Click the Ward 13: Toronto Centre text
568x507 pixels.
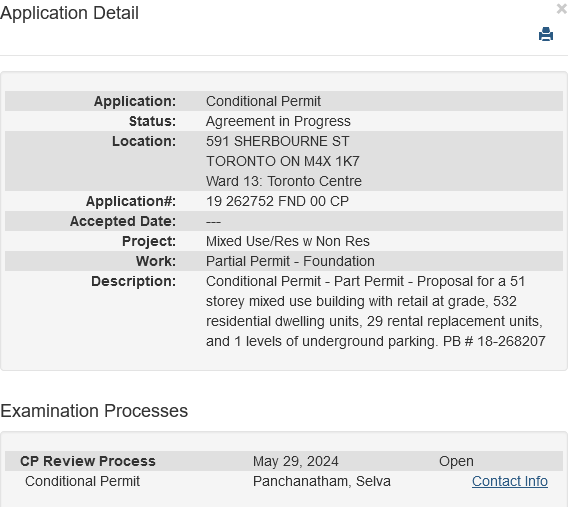(x=284, y=181)
